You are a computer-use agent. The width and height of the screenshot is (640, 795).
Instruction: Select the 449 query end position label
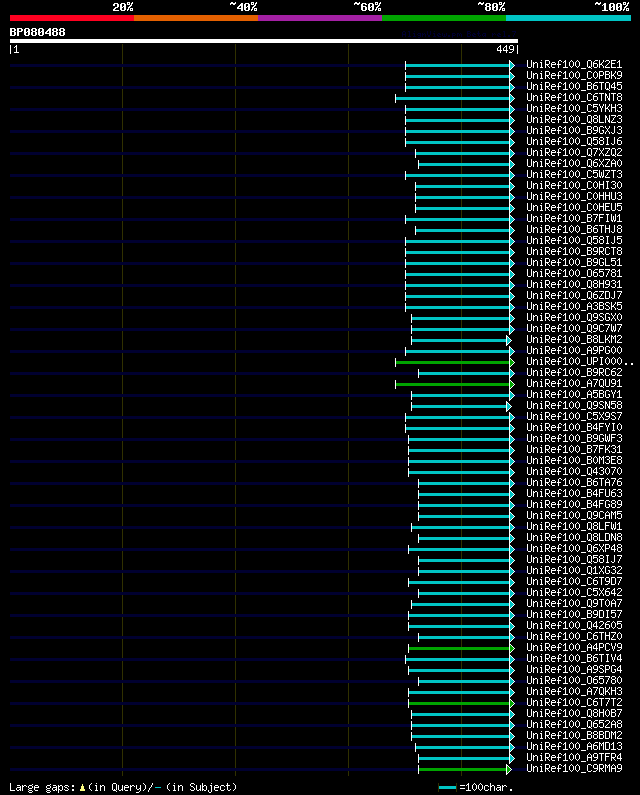(x=505, y=49)
